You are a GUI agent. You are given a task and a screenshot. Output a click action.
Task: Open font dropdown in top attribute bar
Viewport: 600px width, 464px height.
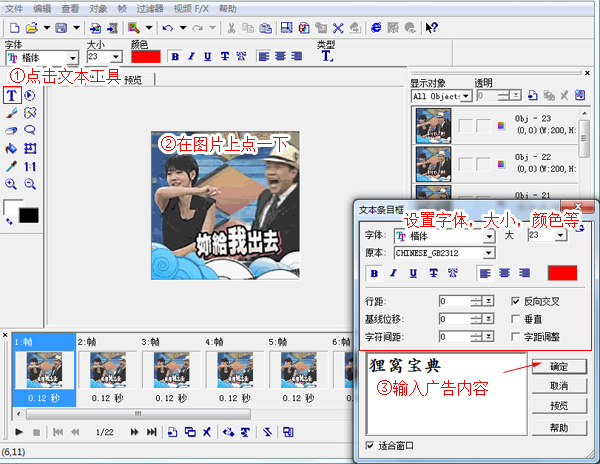click(x=72, y=58)
